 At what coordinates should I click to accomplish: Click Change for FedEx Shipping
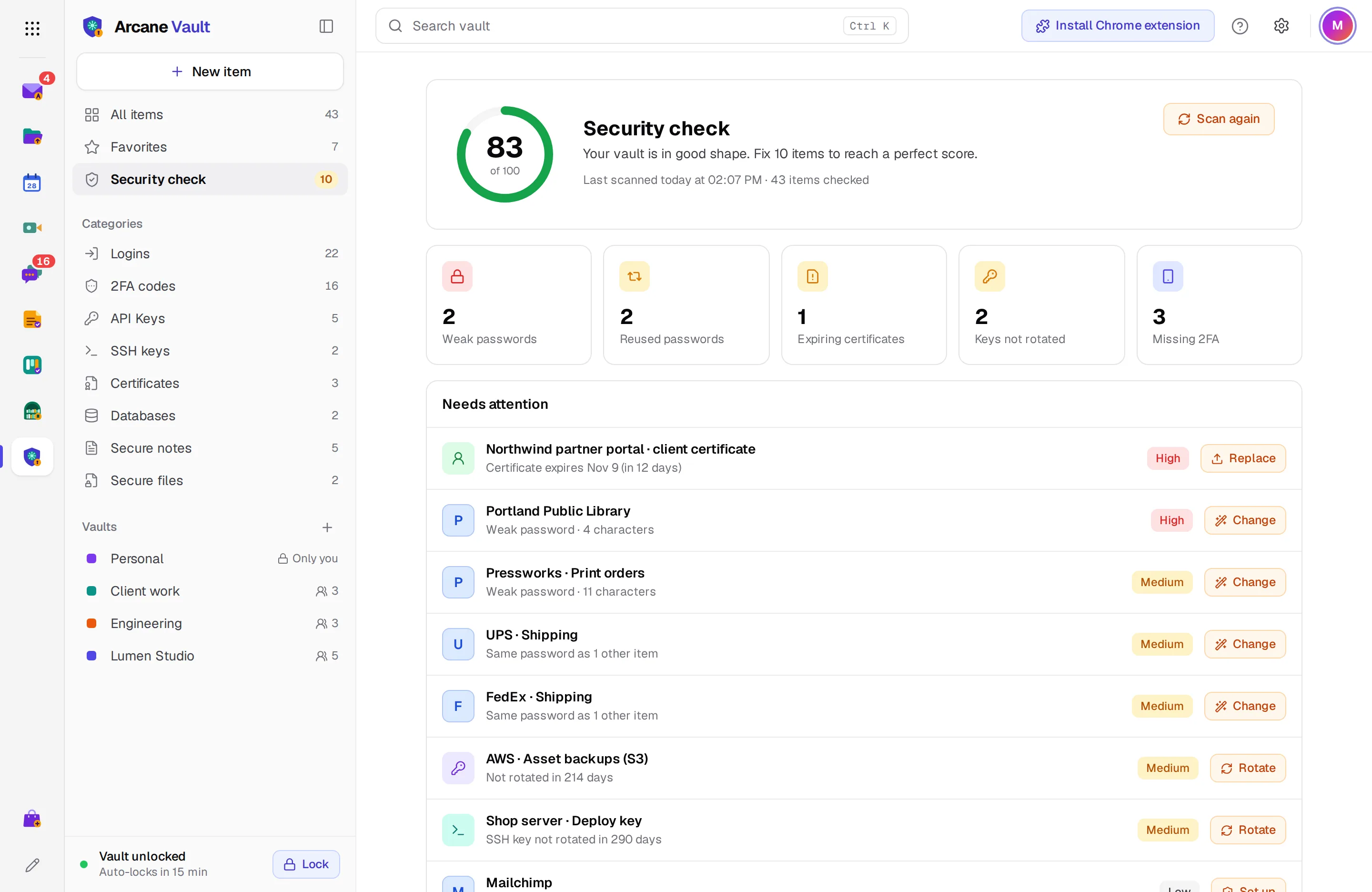pos(1245,706)
